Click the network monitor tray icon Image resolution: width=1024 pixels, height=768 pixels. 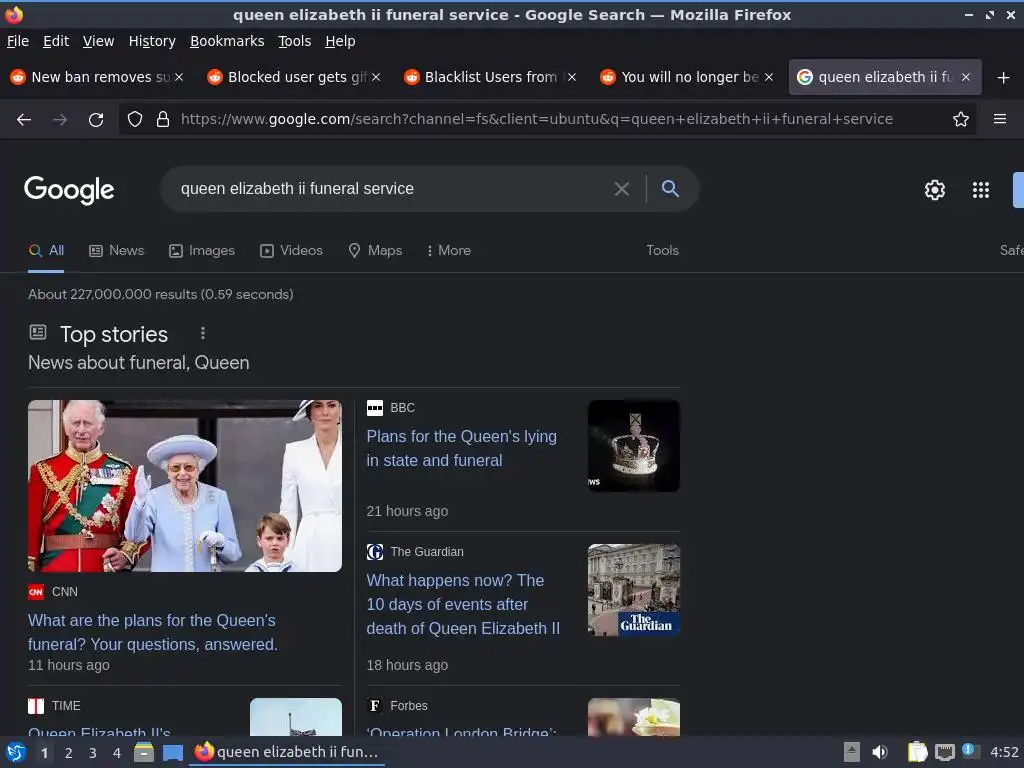pos(944,752)
